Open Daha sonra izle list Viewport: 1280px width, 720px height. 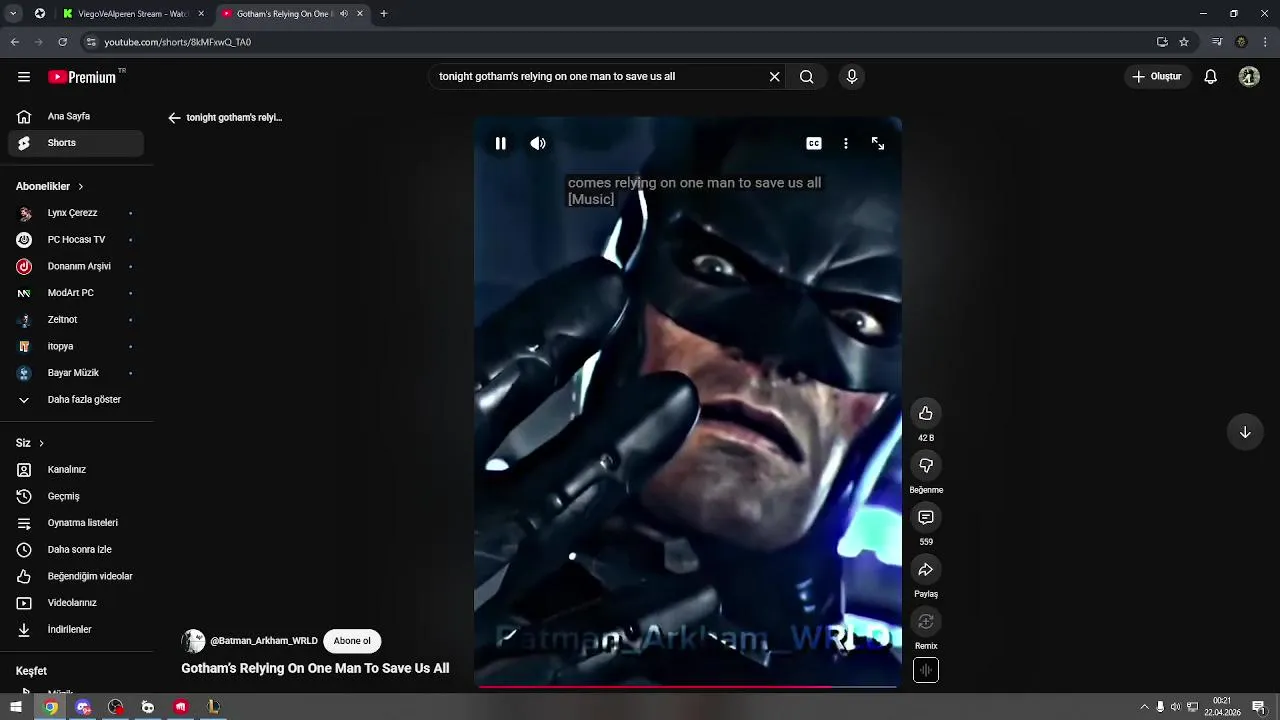coord(76,550)
